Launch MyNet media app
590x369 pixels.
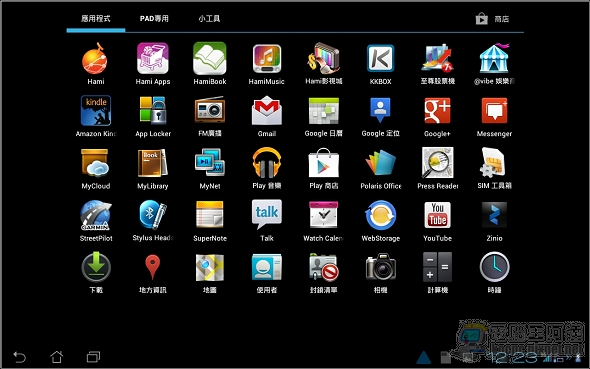pos(210,169)
